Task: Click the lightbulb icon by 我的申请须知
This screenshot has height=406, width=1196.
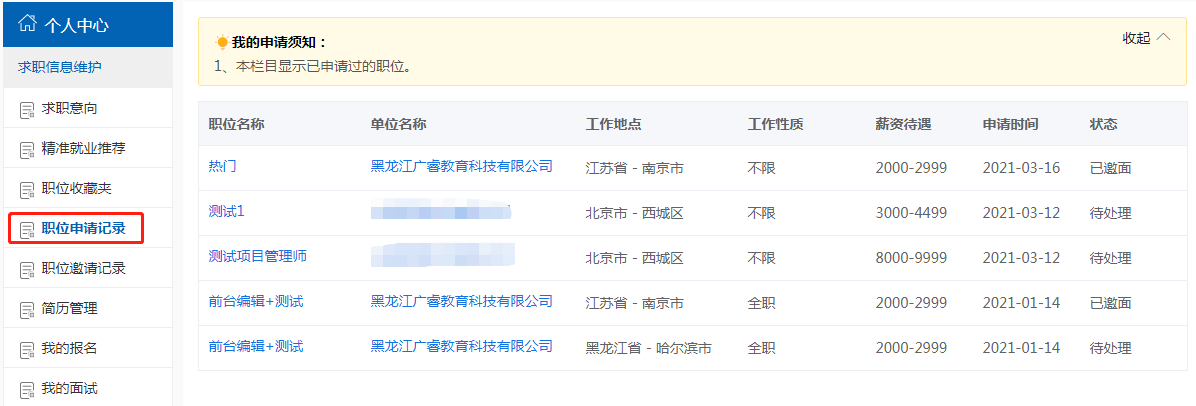Action: (222, 42)
